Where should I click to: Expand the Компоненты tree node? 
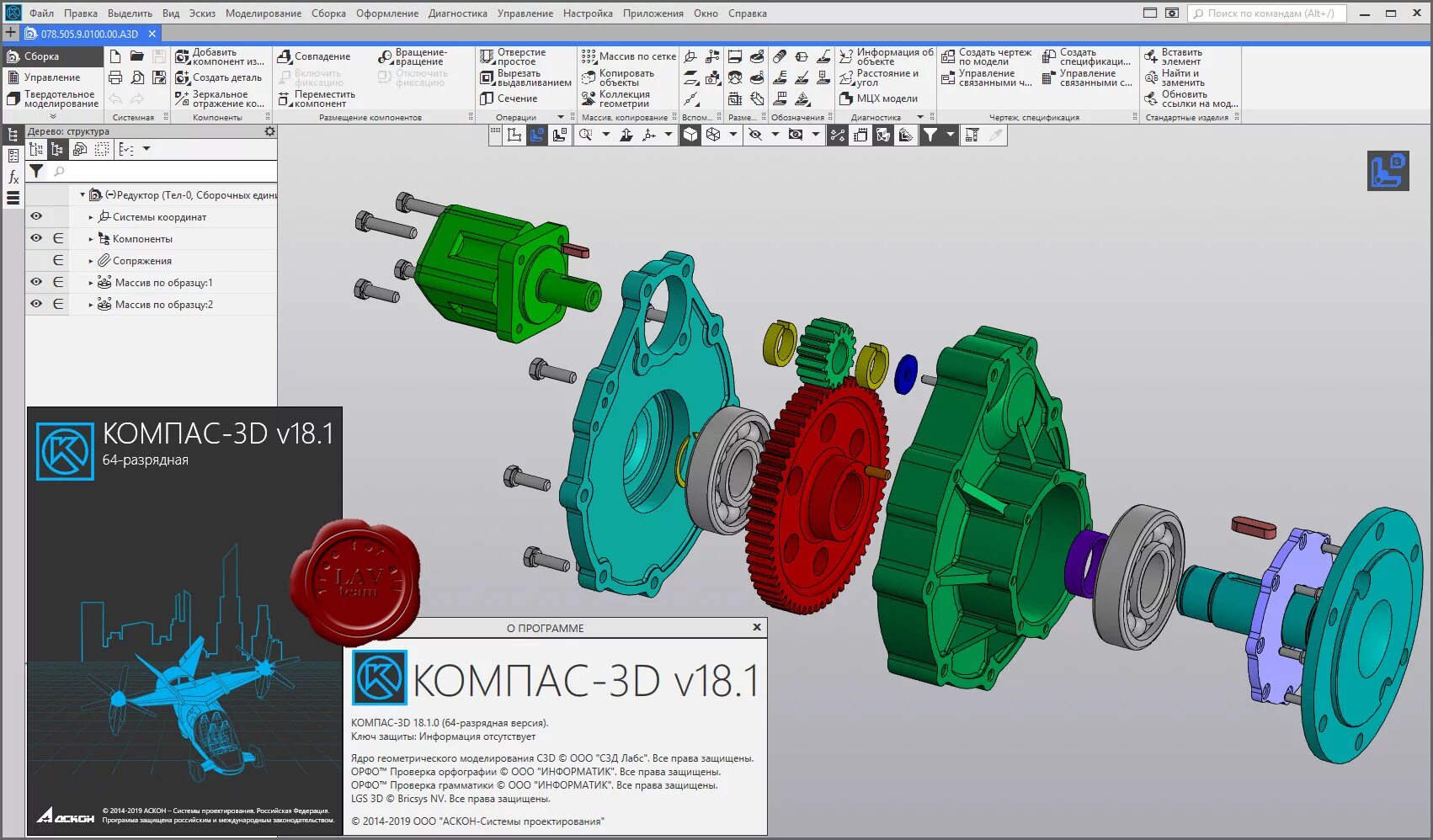[x=91, y=239]
